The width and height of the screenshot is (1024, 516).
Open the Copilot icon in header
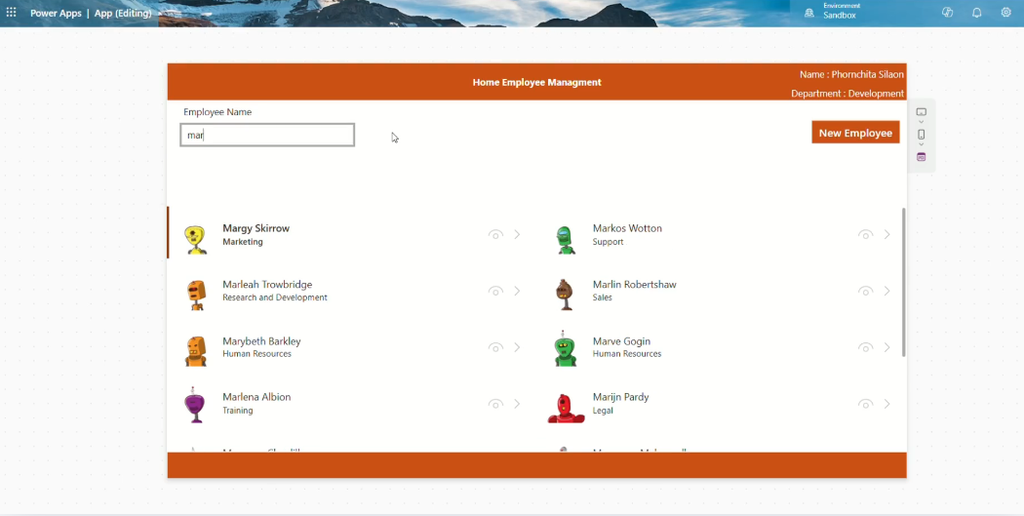tap(948, 12)
